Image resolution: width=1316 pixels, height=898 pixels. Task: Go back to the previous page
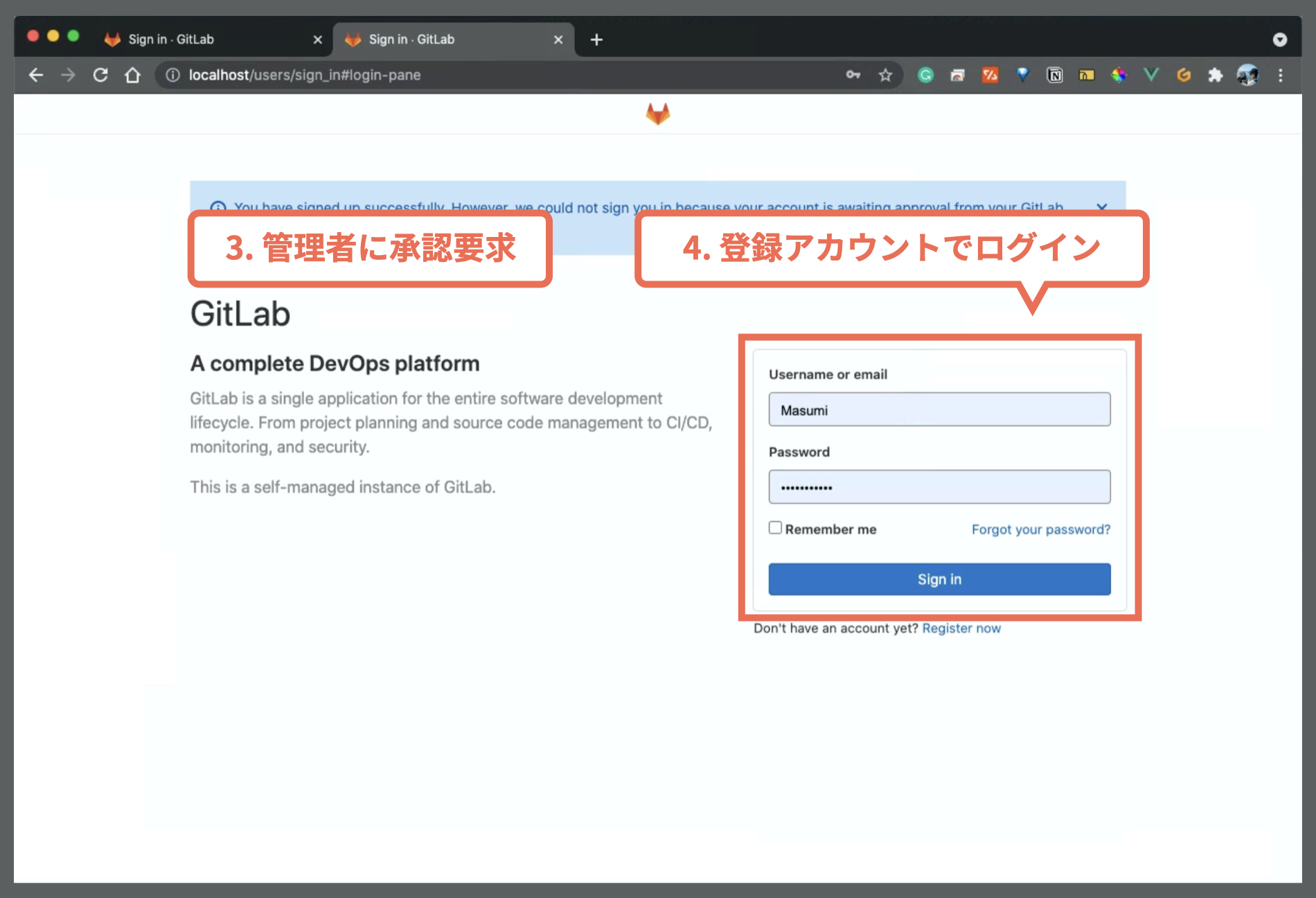click(36, 75)
